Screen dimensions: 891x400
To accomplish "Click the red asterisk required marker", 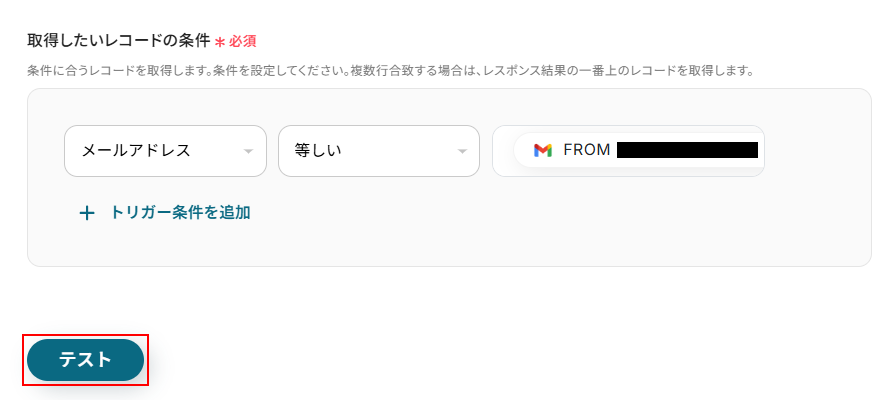I will point(219,42).
